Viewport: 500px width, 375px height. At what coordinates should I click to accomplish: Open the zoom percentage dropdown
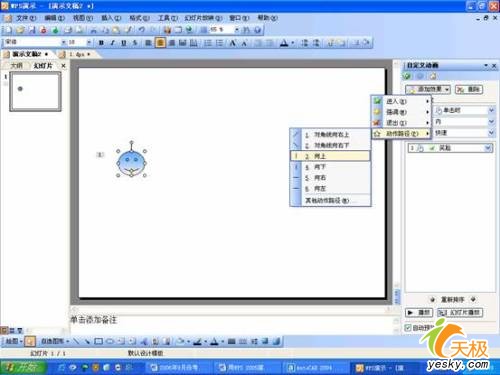(x=236, y=30)
